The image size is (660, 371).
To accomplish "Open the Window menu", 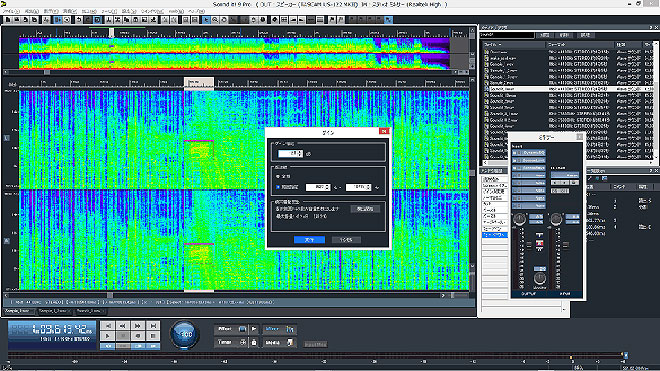I will pos(152,11).
